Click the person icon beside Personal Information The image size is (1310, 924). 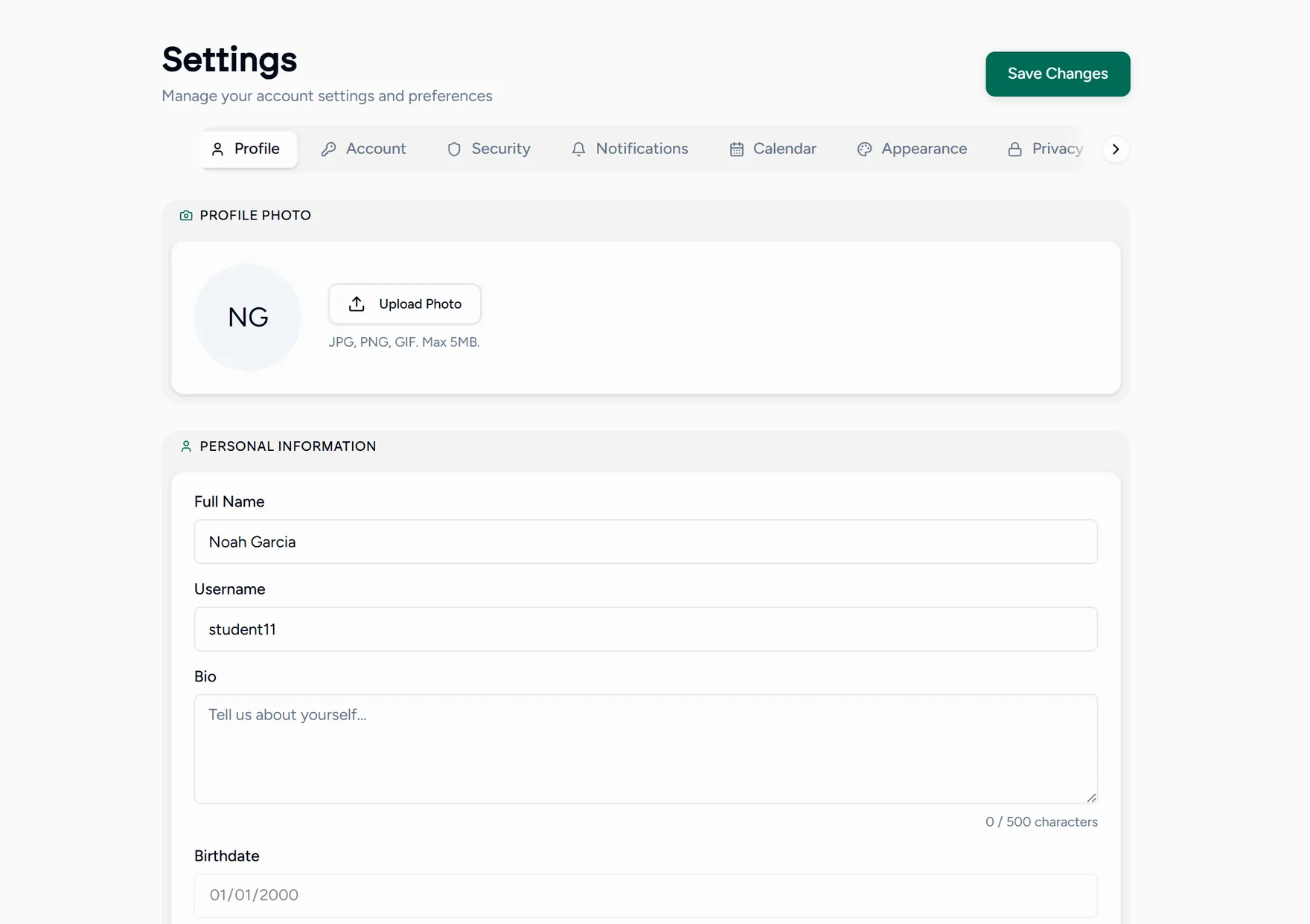[x=186, y=446]
